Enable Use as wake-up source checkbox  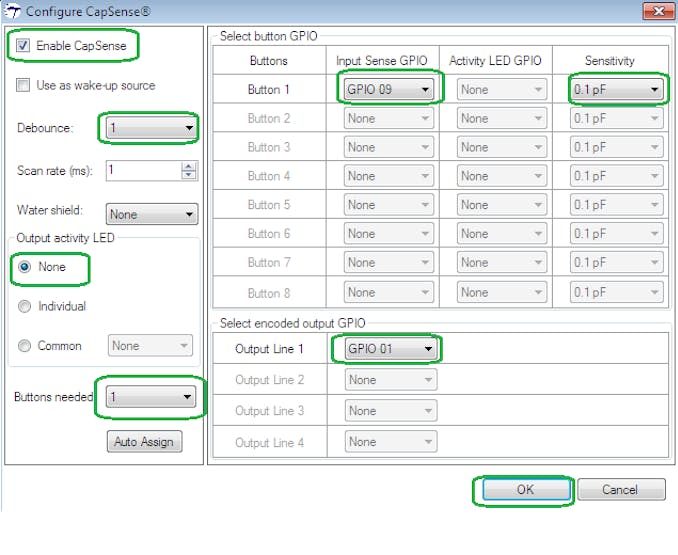22,85
